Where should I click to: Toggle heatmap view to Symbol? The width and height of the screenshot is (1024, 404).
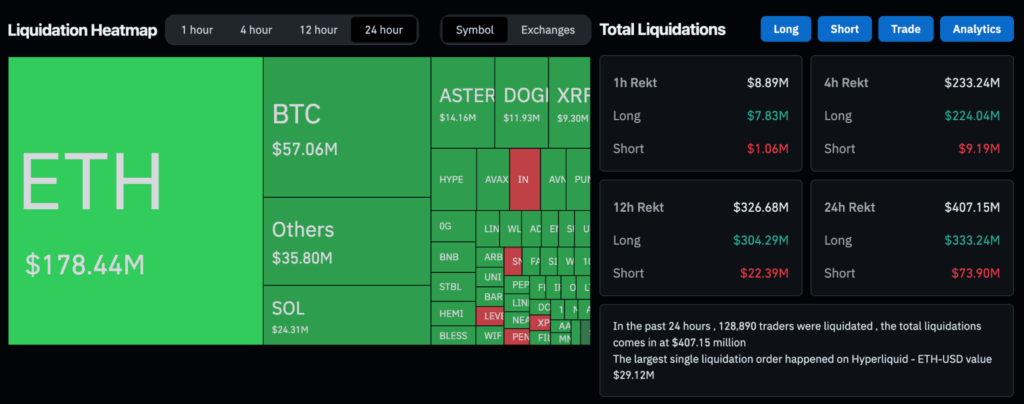(x=475, y=30)
